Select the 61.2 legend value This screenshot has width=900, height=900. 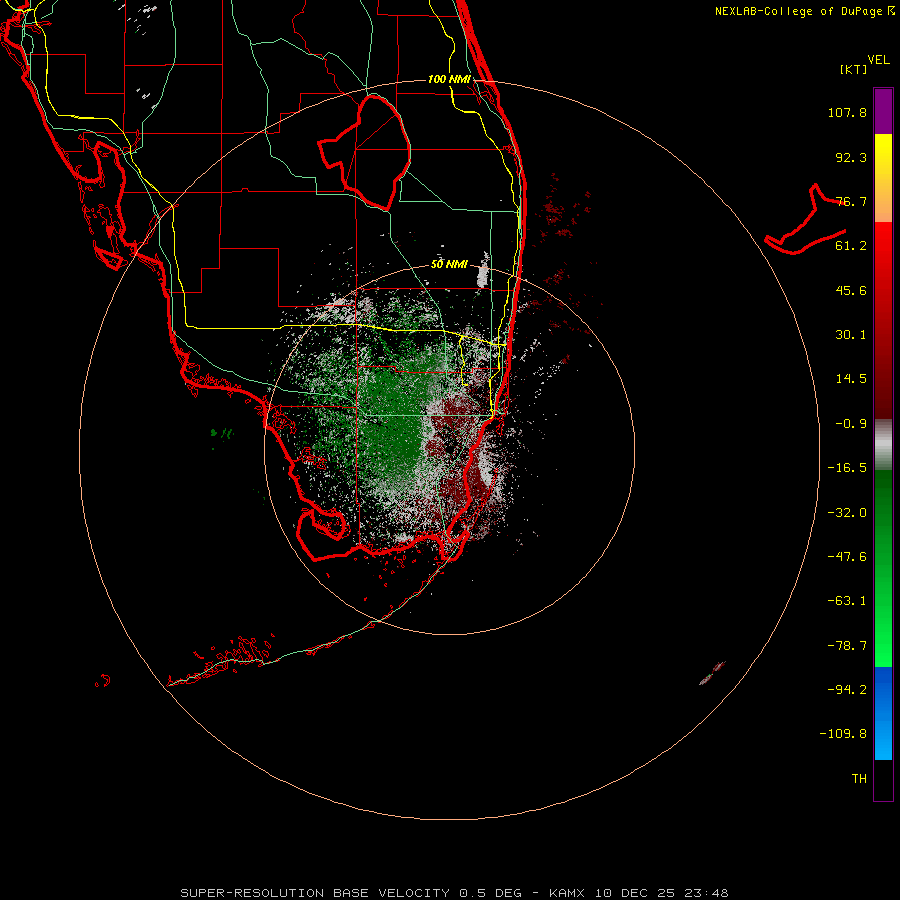pyautogui.click(x=851, y=246)
